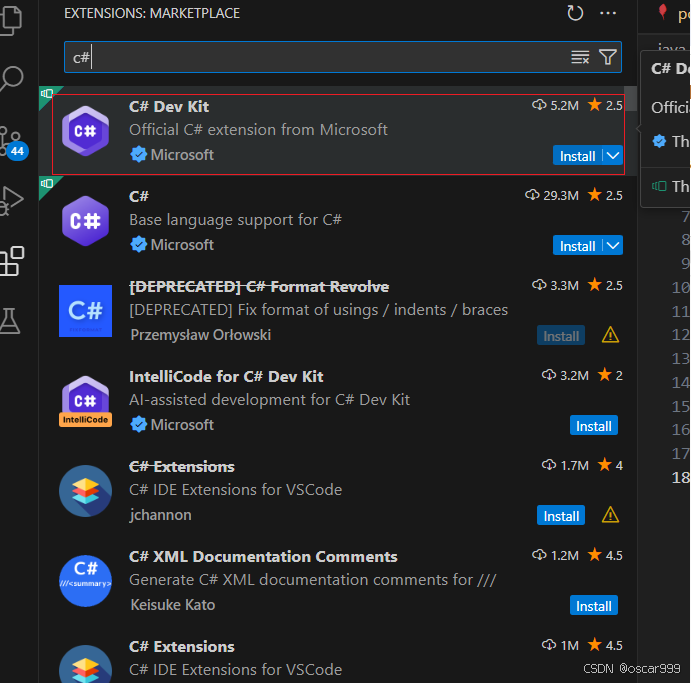Viewport: 691px width, 683px height.
Task: Open the filter extensions funnel menu
Action: pos(608,57)
